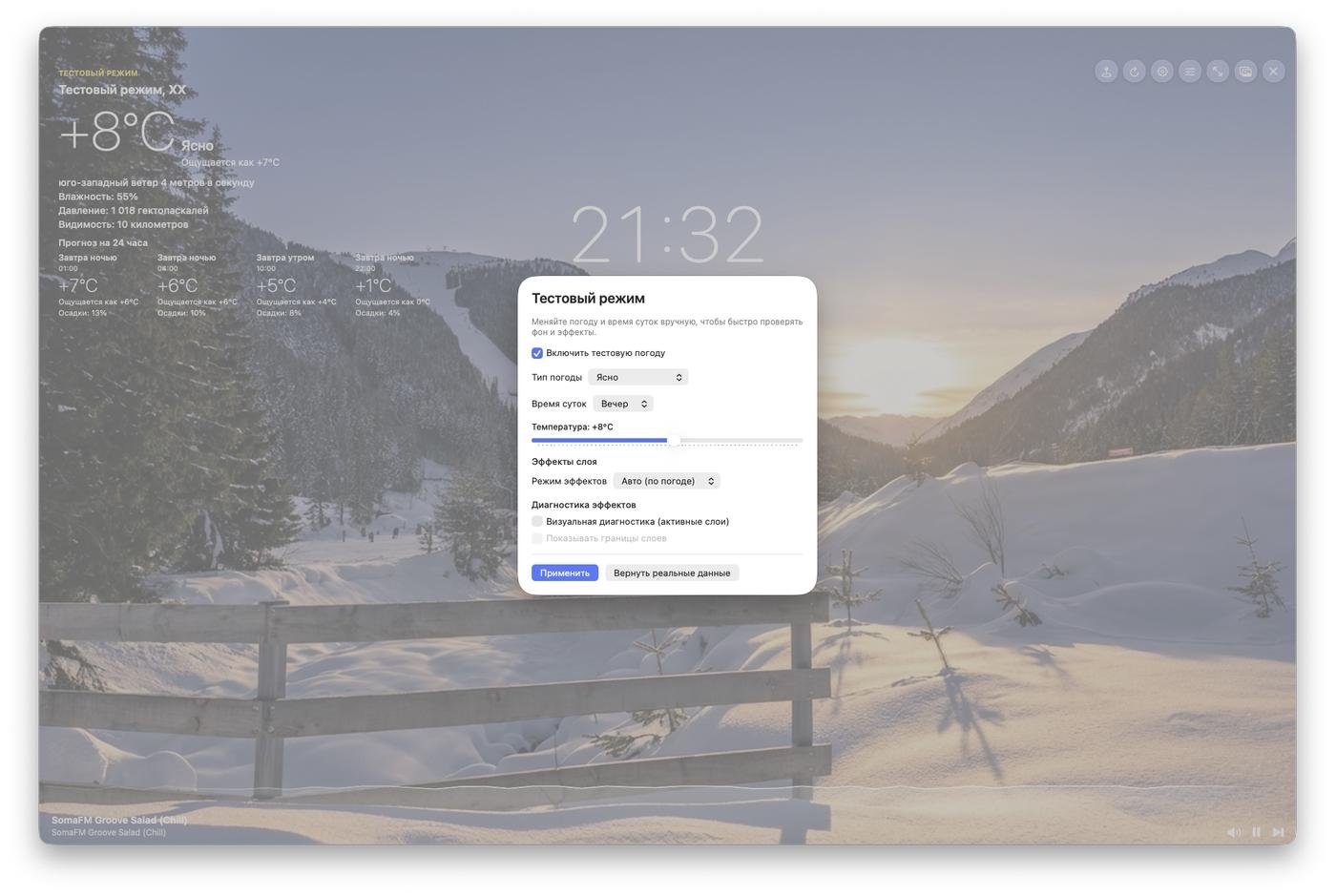Refresh weather with the circular arrow icon
Image resolution: width=1336 pixels, height=896 pixels.
(x=1134, y=72)
